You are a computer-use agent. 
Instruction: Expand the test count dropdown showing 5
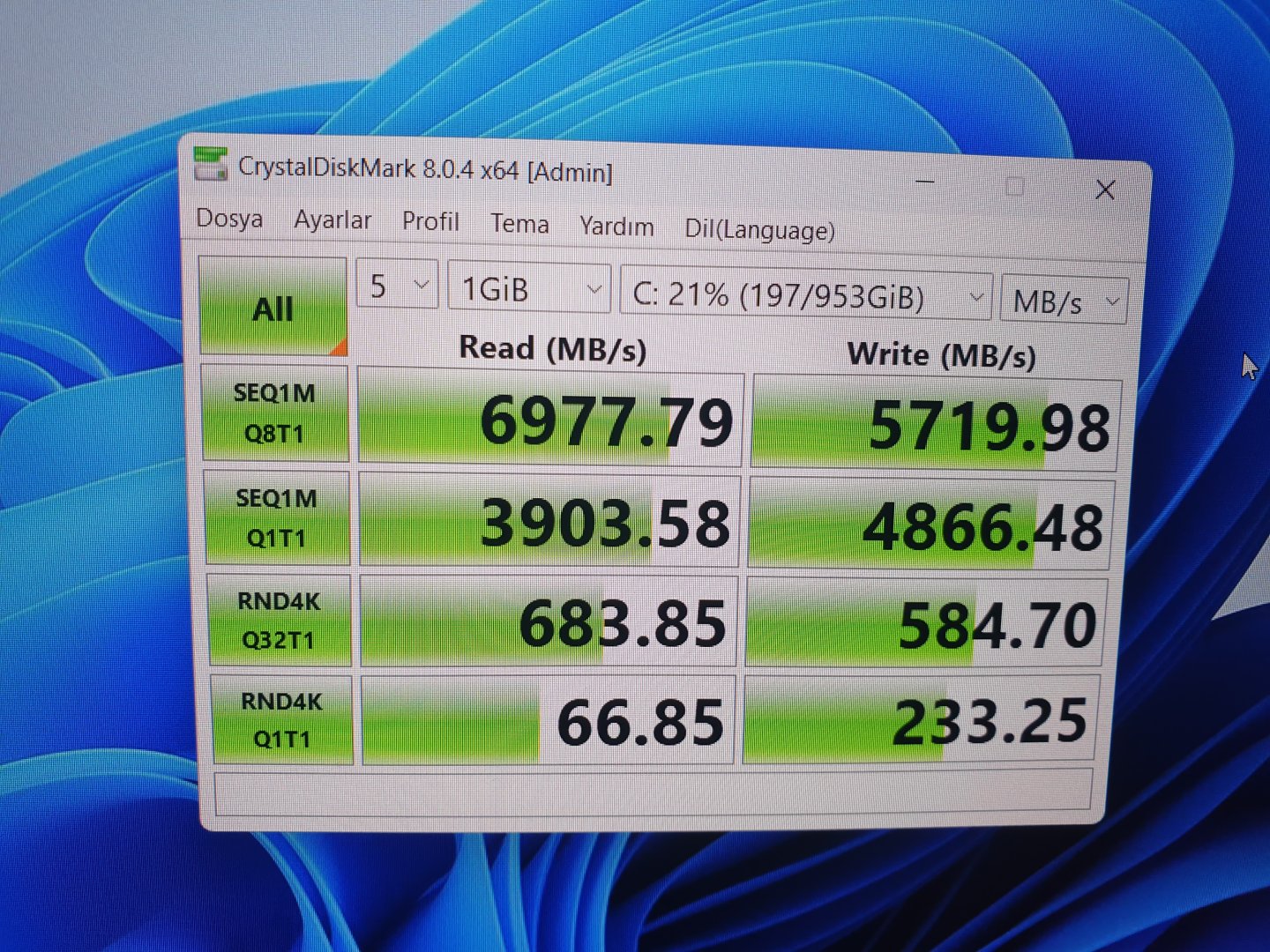[397, 285]
